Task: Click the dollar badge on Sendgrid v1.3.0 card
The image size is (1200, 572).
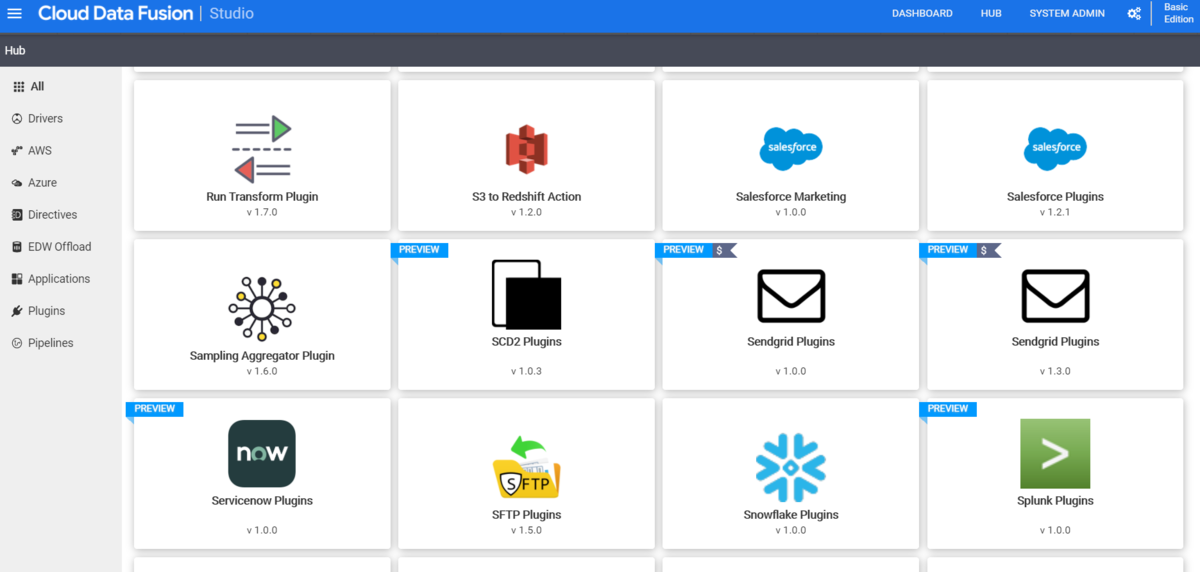Action: (986, 250)
